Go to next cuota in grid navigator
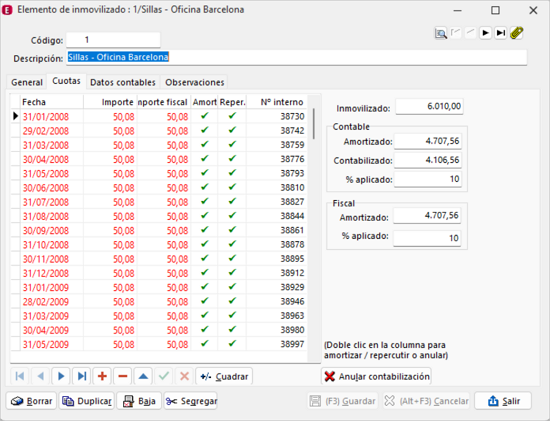This screenshot has width=550, height=421. (x=61, y=376)
